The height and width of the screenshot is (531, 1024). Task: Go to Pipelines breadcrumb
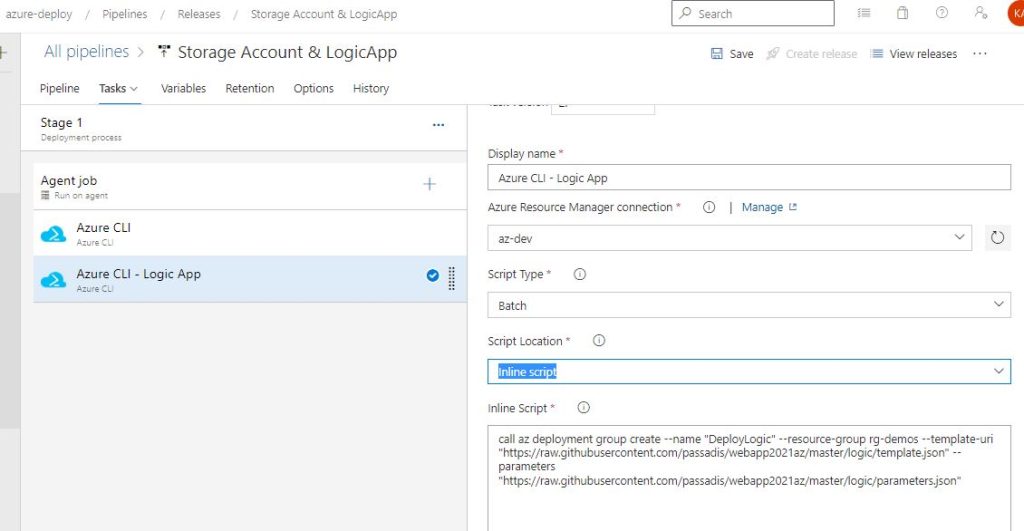click(125, 14)
